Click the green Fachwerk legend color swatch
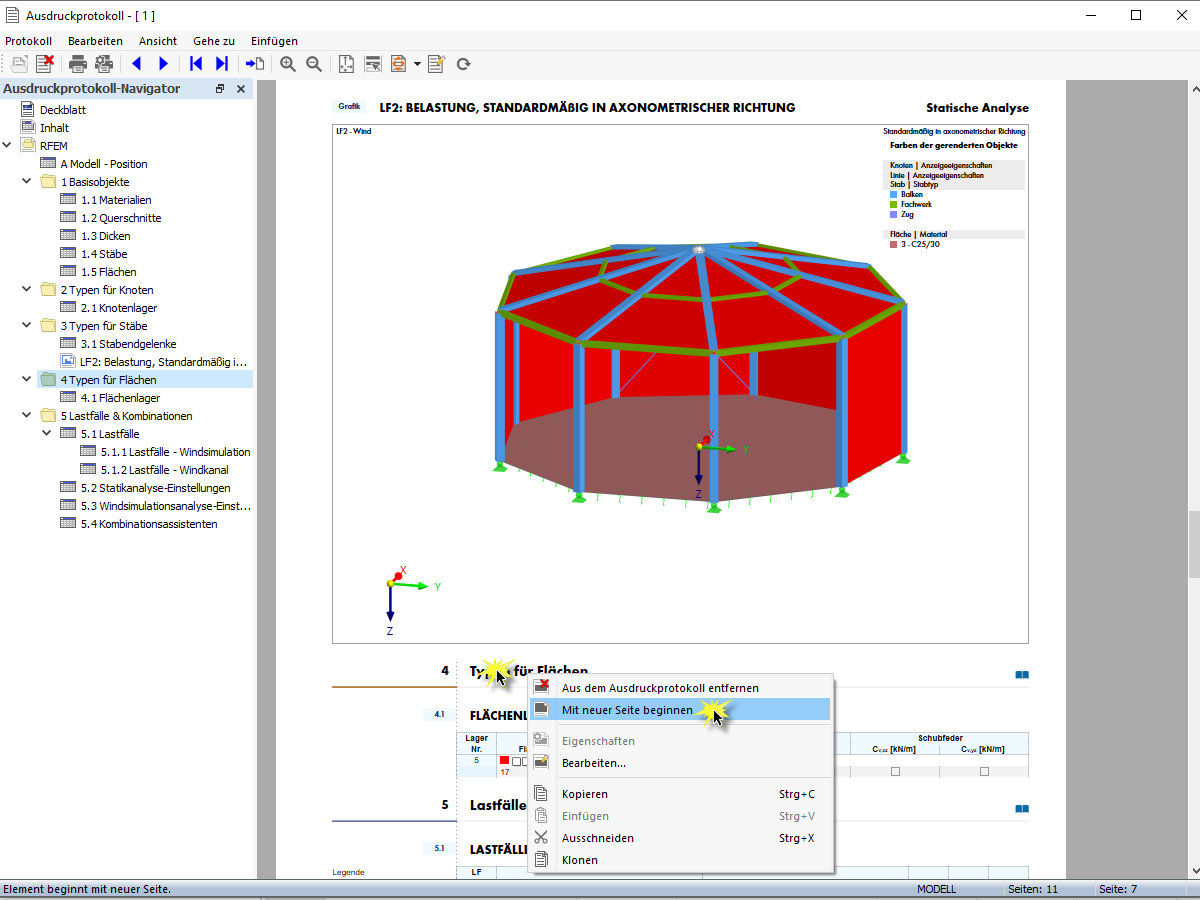 tap(894, 204)
